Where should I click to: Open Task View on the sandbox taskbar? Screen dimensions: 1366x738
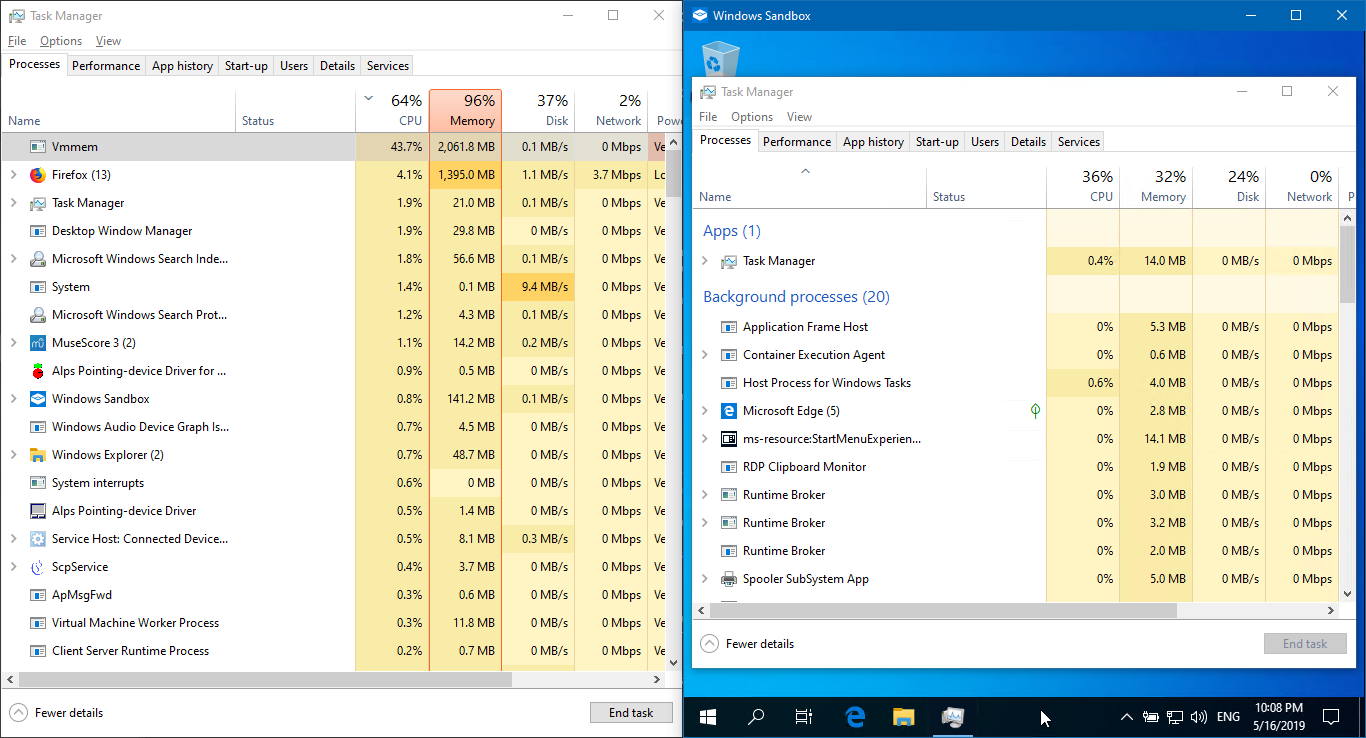[x=803, y=717]
